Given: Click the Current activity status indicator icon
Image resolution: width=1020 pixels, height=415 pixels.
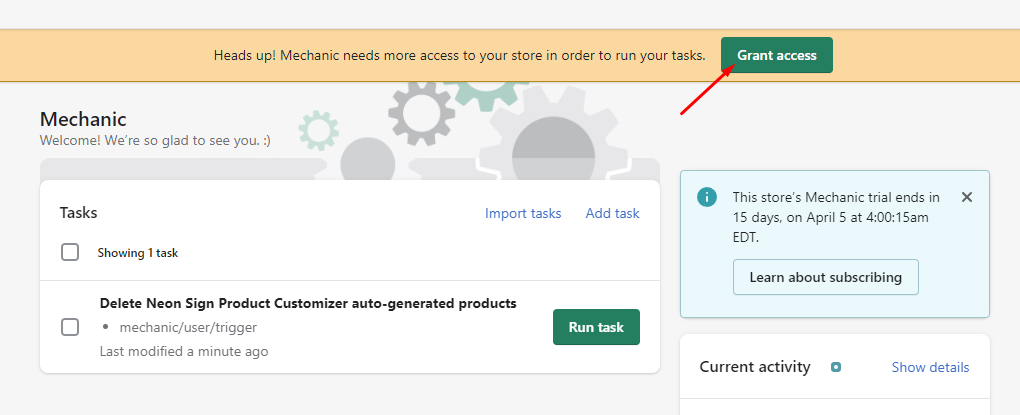Looking at the screenshot, I should pyautogui.click(x=836, y=367).
